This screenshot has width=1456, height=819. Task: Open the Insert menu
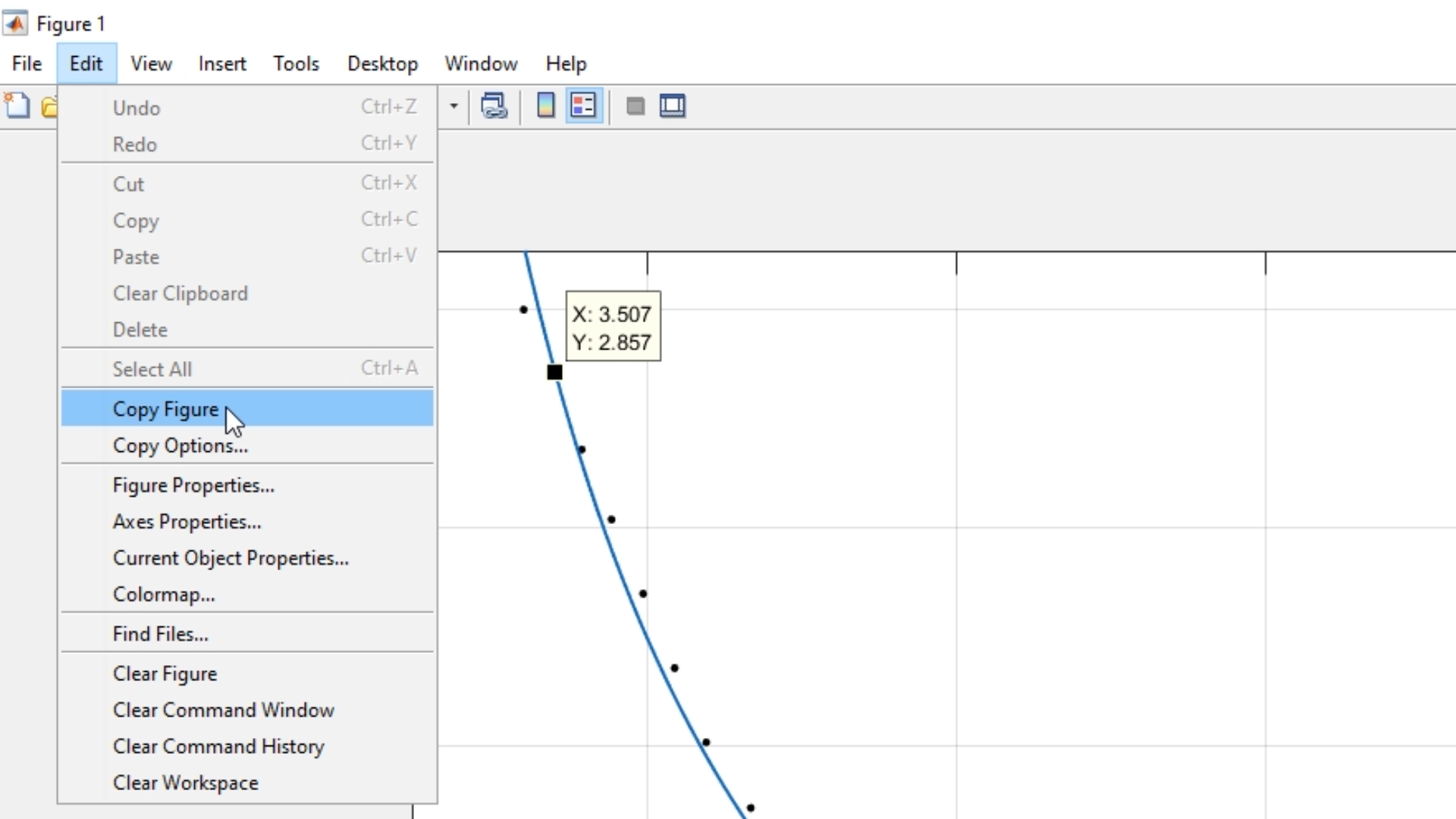point(221,64)
